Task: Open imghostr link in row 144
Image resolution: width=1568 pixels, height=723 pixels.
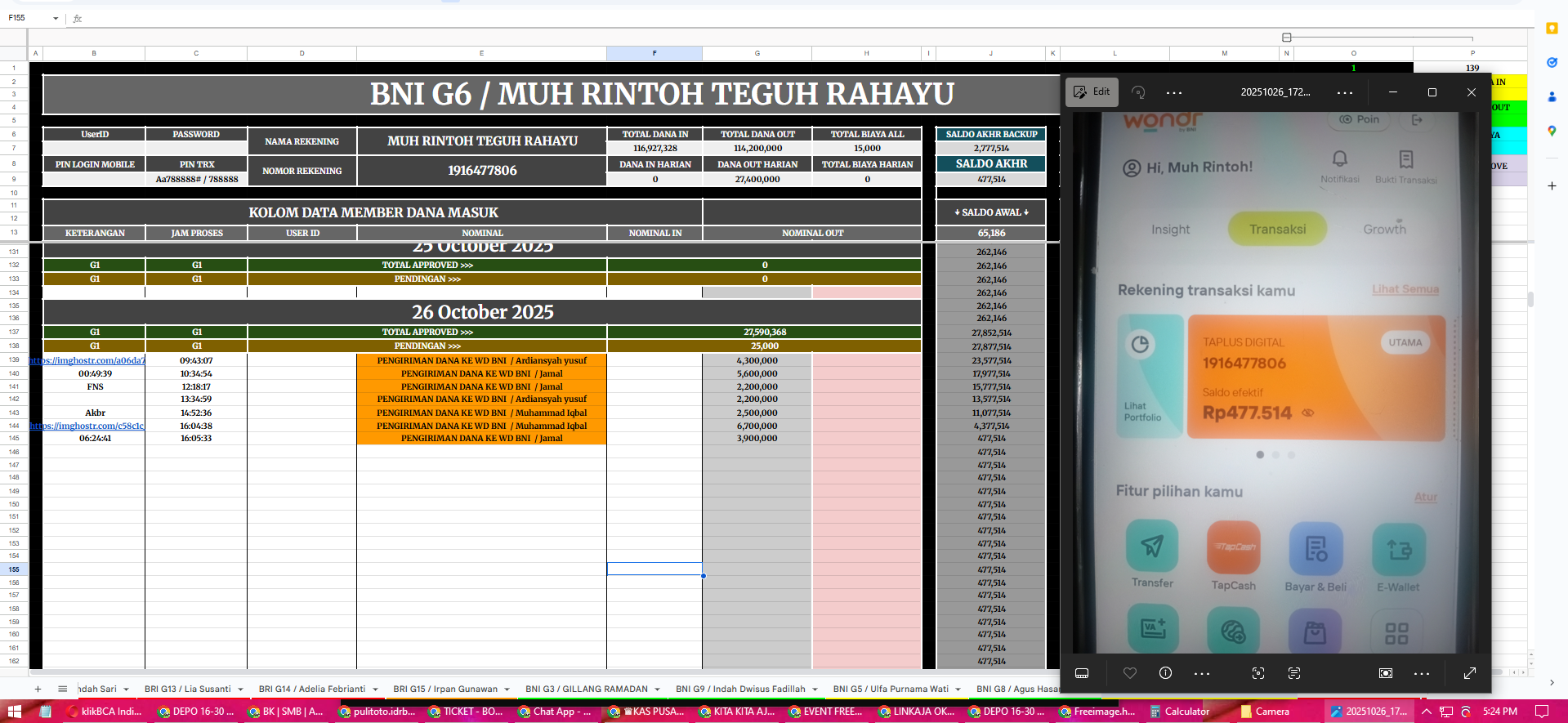Action: [87, 426]
